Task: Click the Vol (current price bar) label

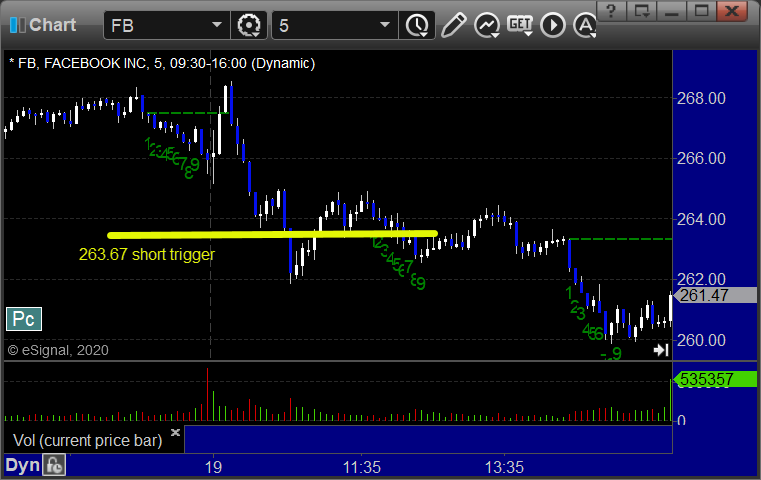Action: coord(87,440)
